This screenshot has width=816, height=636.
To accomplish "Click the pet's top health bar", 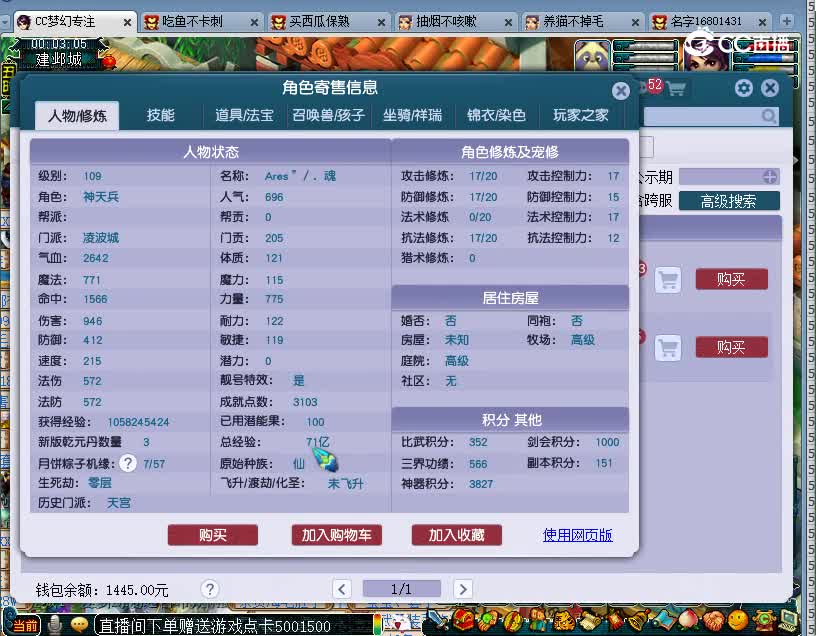I will coord(644,46).
